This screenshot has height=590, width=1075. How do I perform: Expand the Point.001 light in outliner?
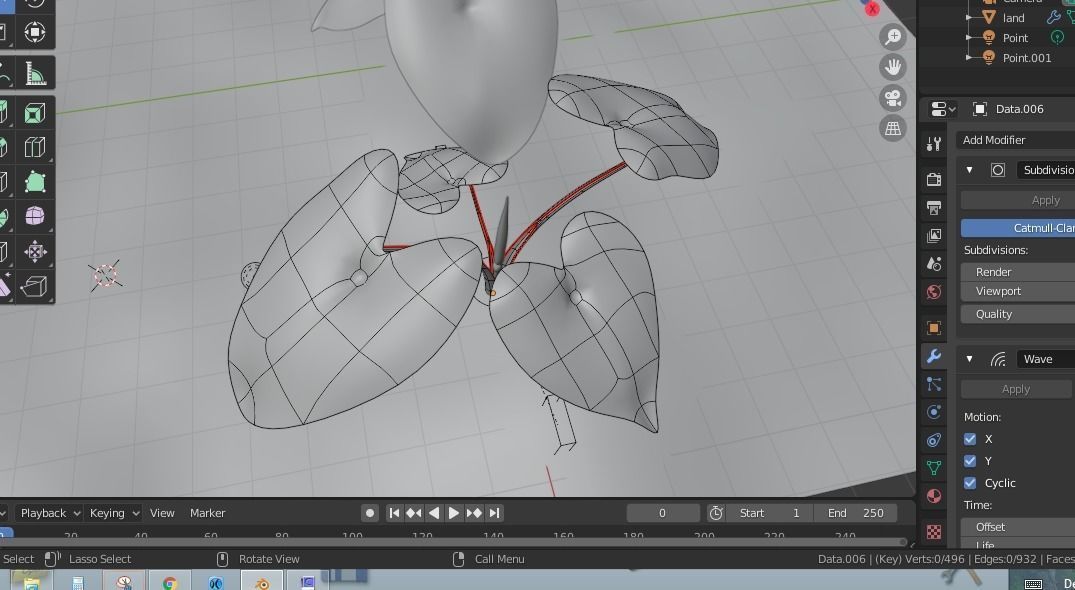click(x=969, y=58)
